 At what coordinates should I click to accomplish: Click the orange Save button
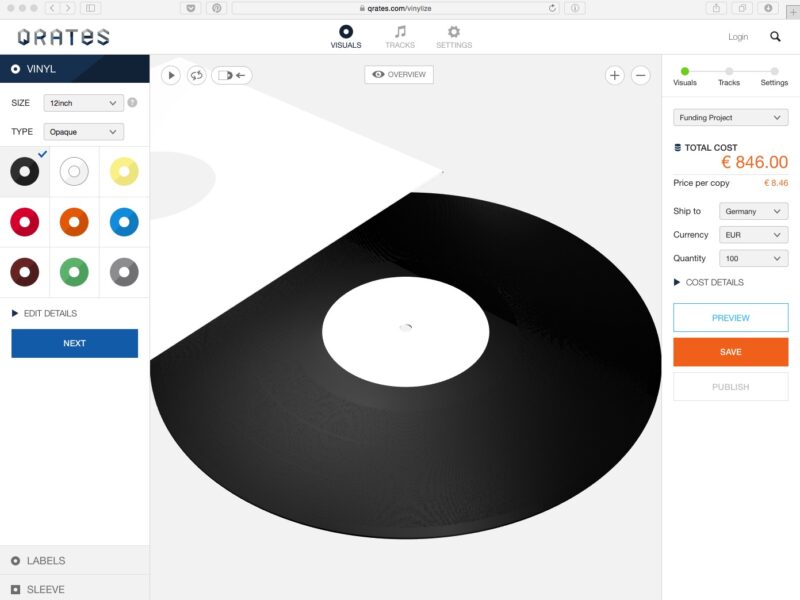tap(730, 352)
